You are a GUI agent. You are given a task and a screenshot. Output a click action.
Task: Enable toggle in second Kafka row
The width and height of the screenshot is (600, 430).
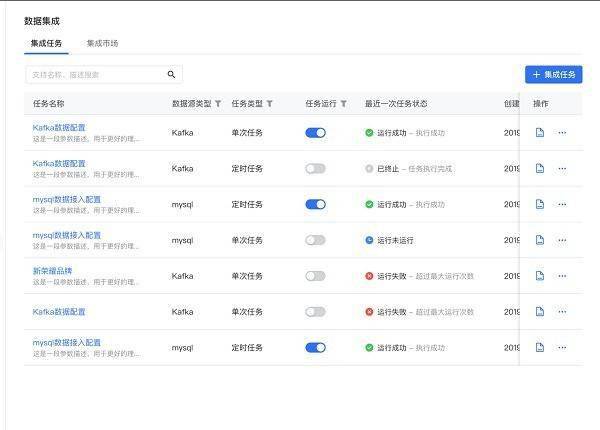(x=315, y=168)
